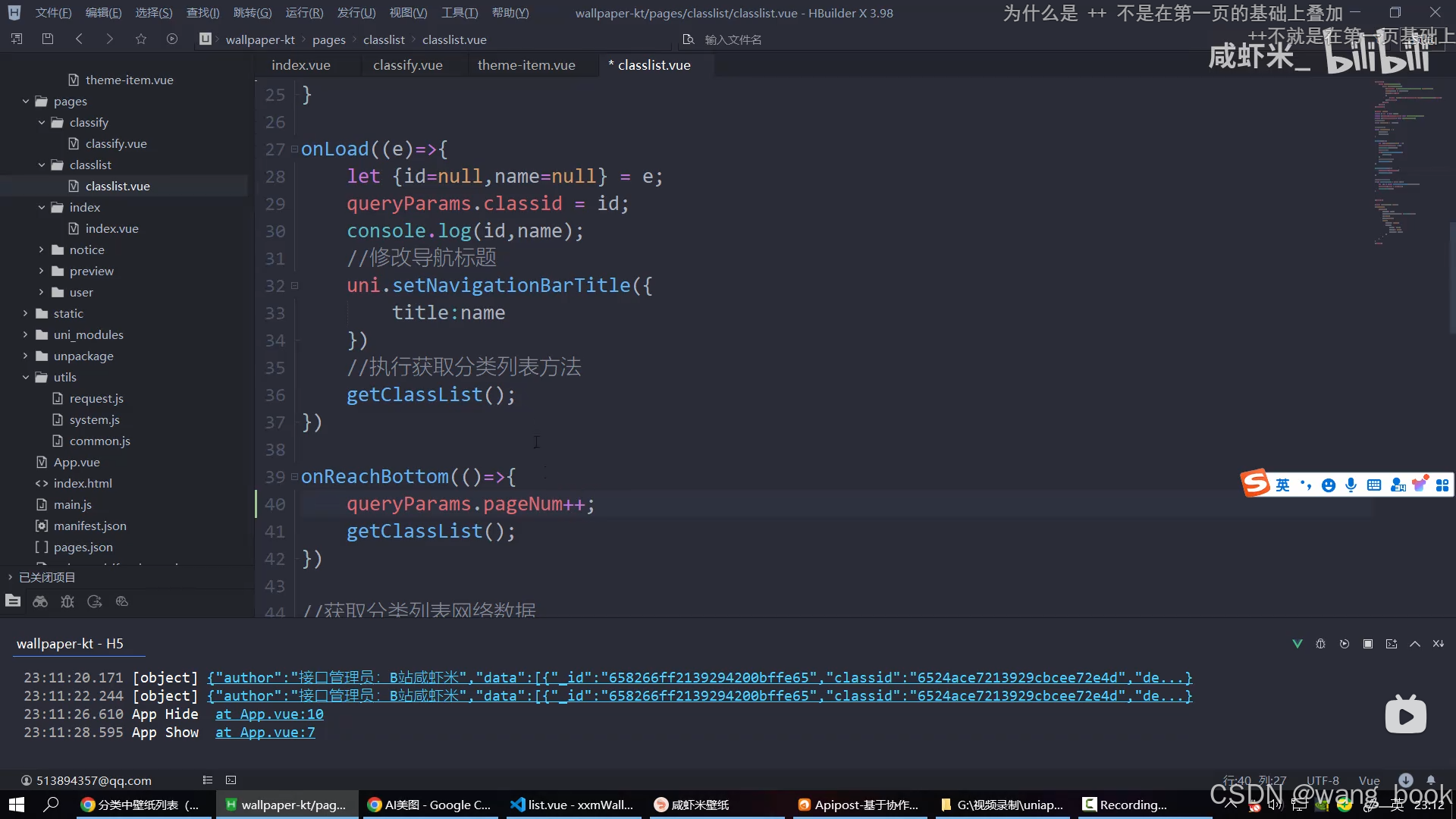Click the rerun icon in console toolbar
1456x819 pixels.
1345,644
